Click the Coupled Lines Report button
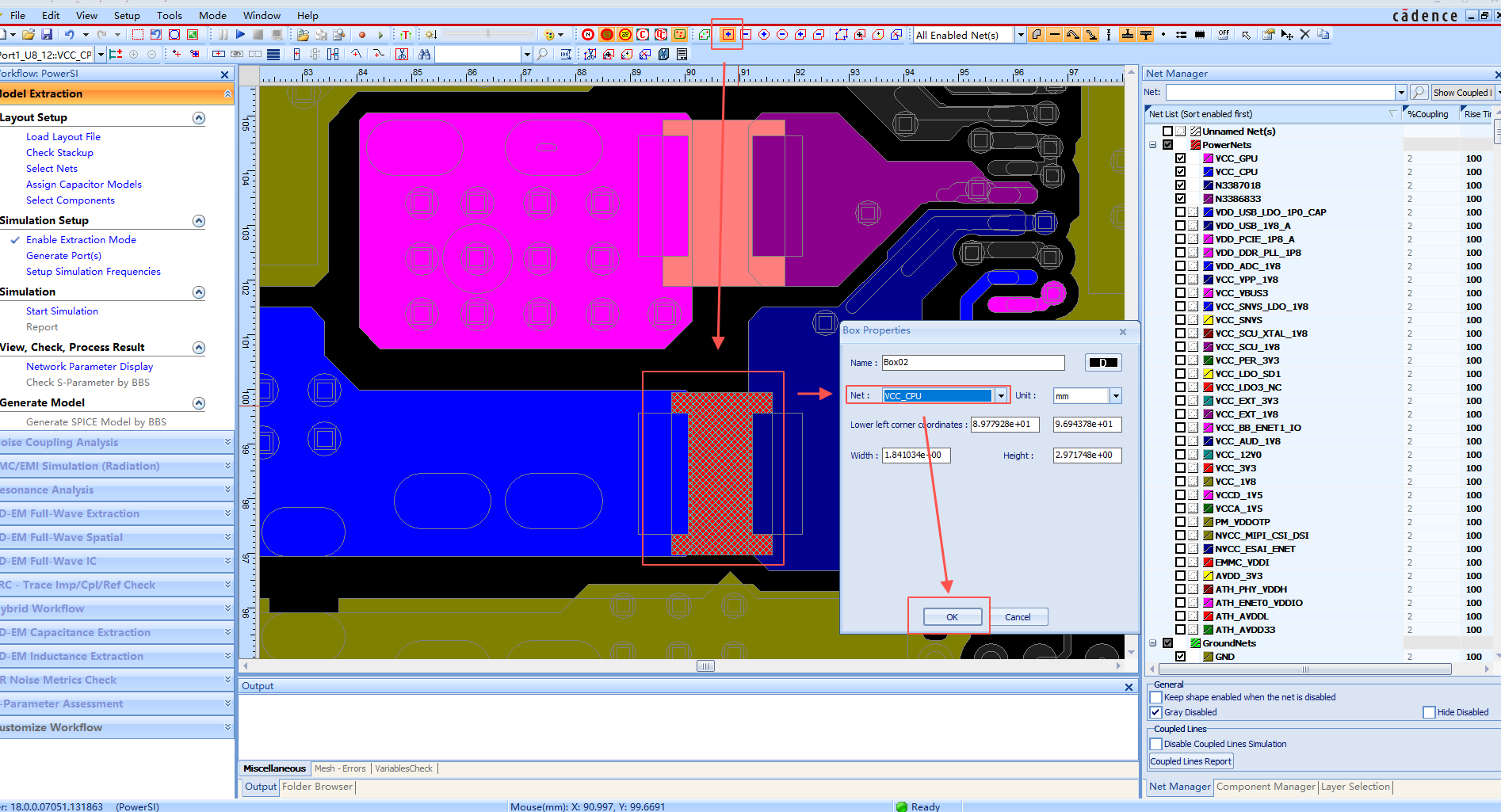The height and width of the screenshot is (812, 1501). [1190, 761]
